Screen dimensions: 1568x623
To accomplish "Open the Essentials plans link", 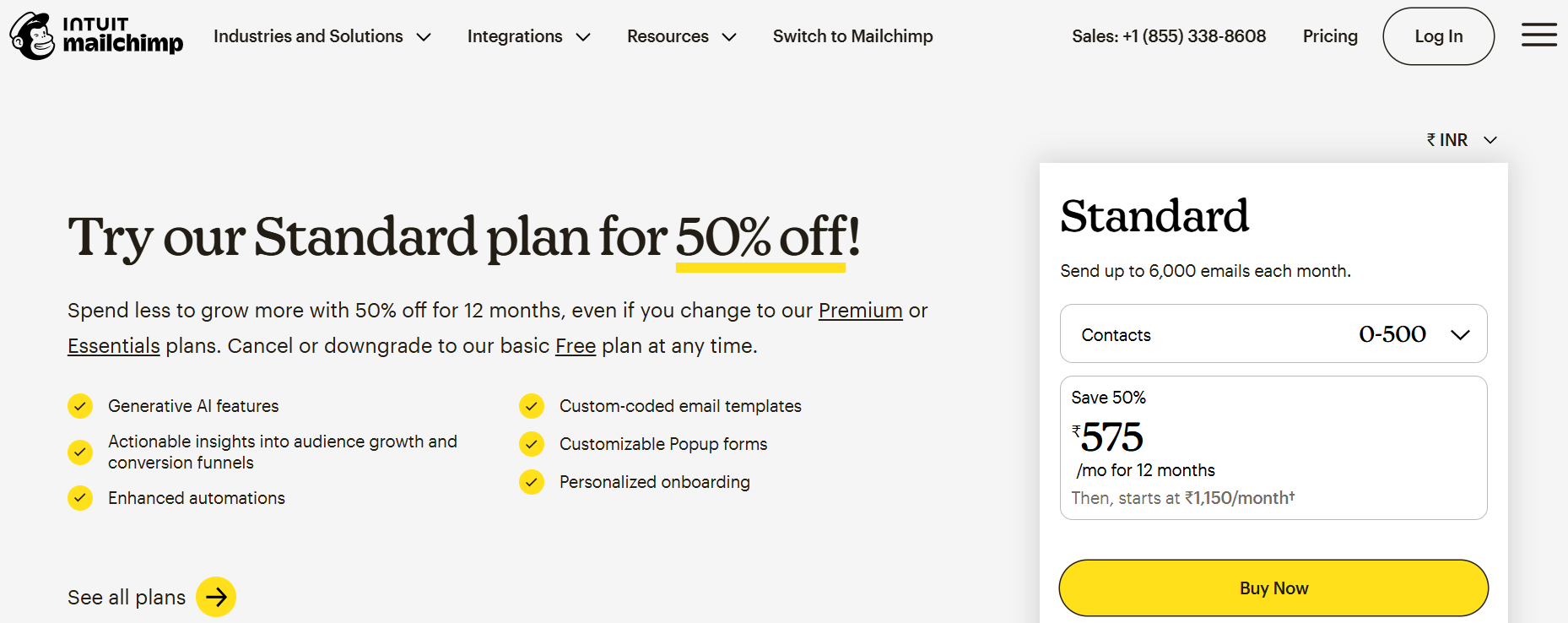I will pos(113,345).
